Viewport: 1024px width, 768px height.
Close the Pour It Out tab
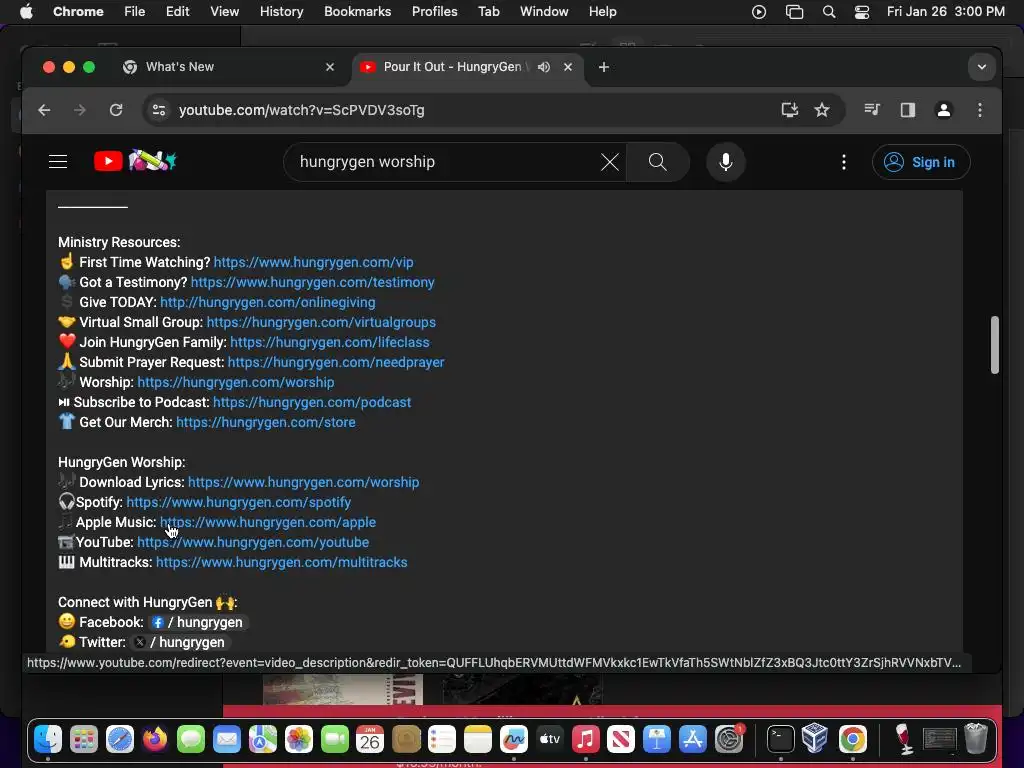(568, 67)
